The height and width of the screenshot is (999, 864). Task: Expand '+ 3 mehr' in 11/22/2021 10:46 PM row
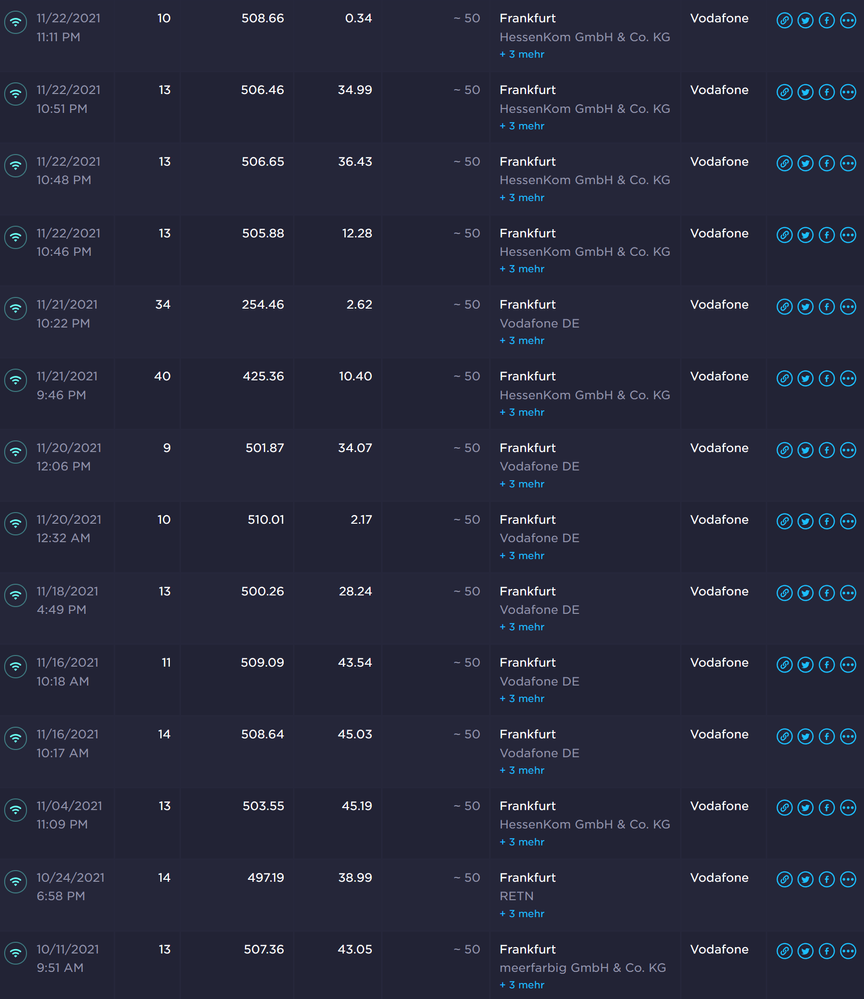[x=522, y=269]
